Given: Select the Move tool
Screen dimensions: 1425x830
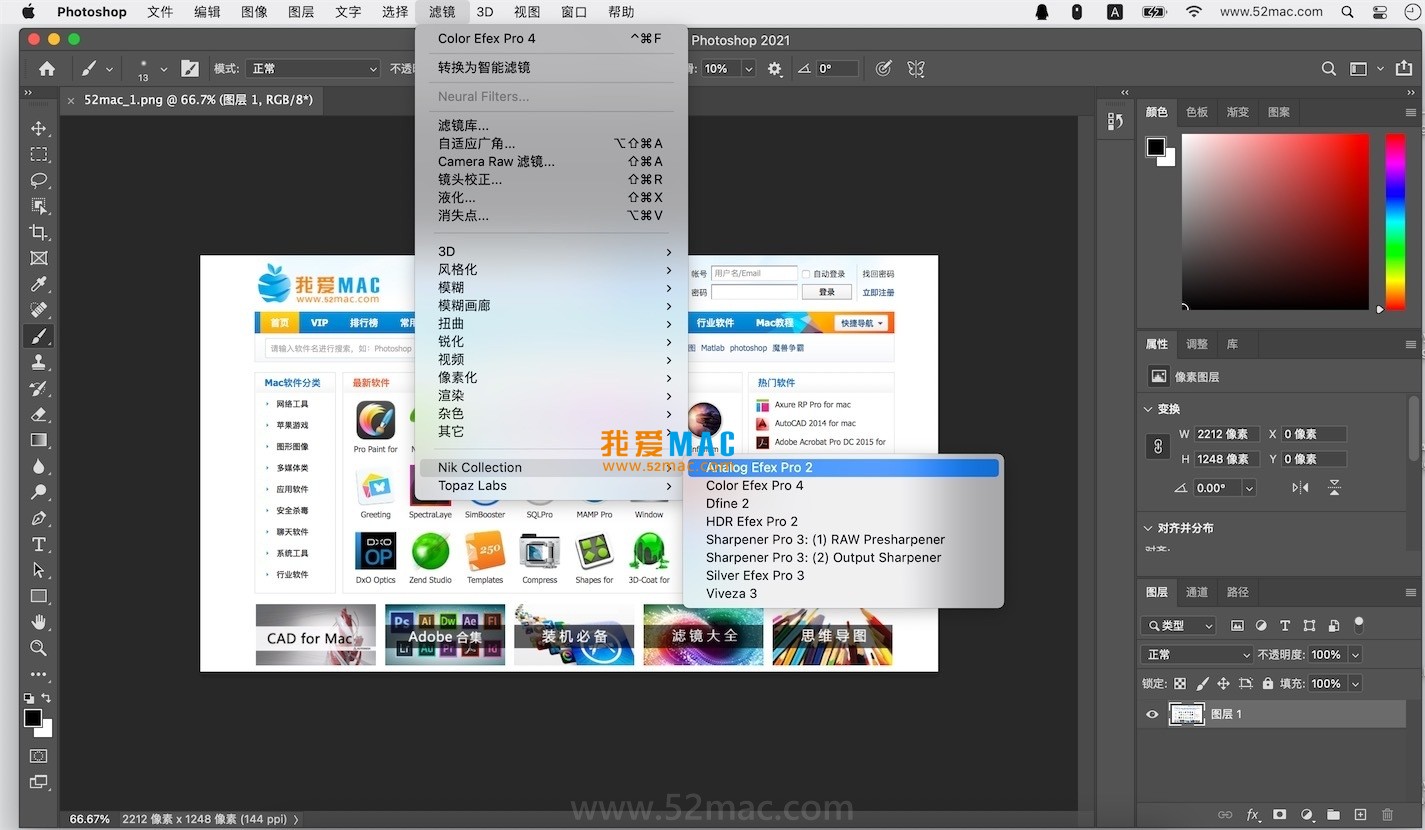Looking at the screenshot, I should (x=39, y=128).
